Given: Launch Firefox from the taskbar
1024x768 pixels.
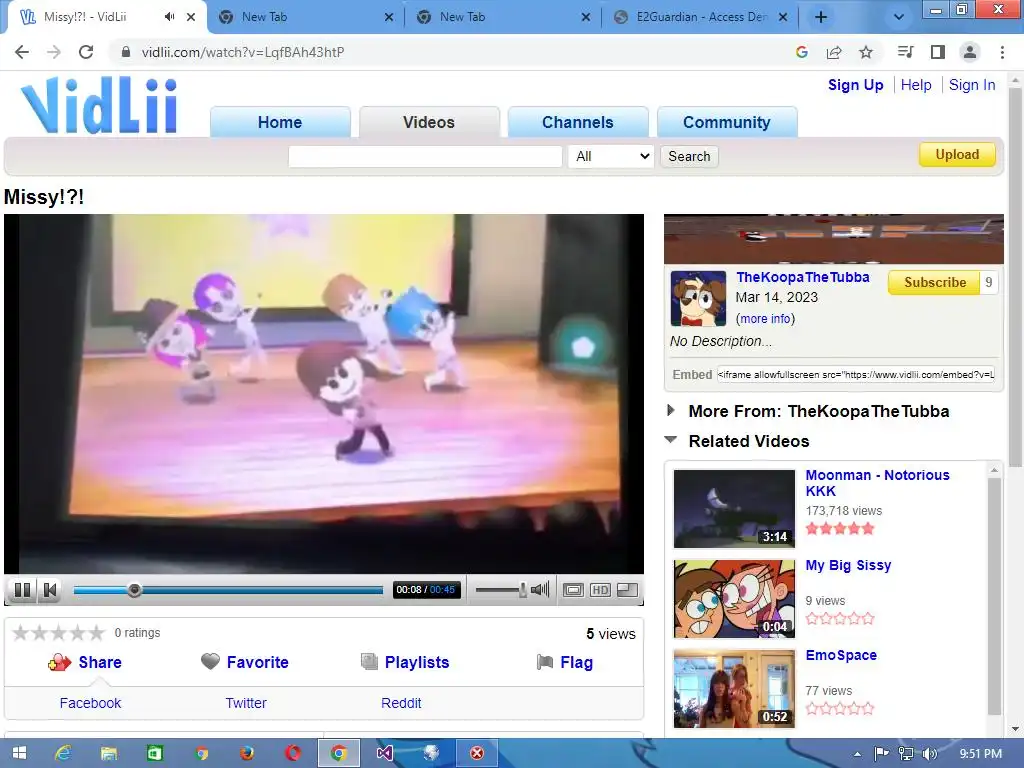Looking at the screenshot, I should [246, 753].
